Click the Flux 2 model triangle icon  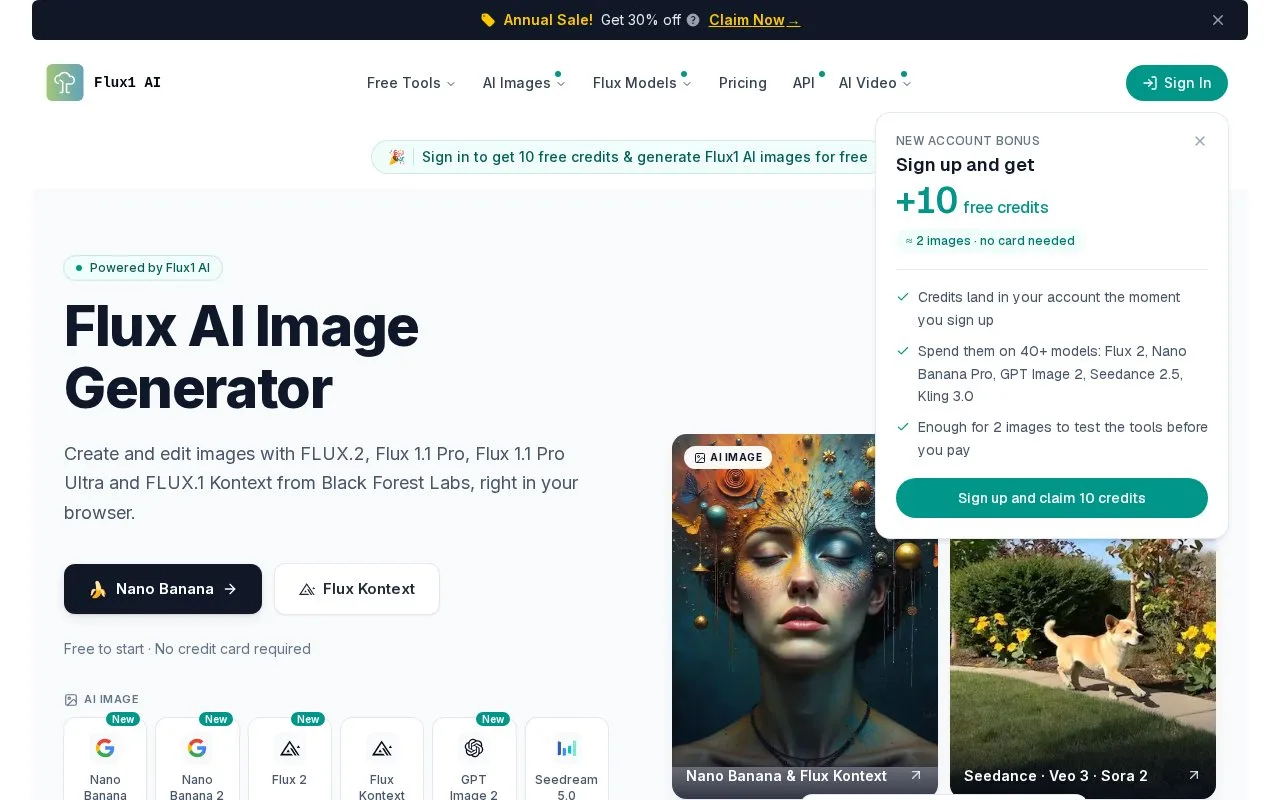tap(290, 748)
